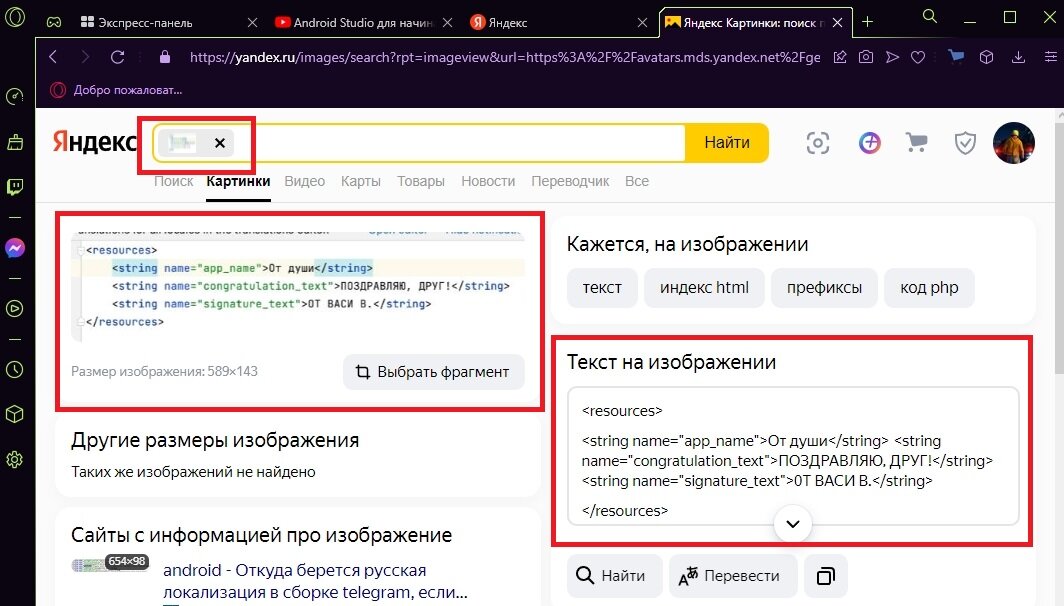Click browser toolbar shopping cart icon
This screenshot has height=606, width=1064.
(x=956, y=56)
